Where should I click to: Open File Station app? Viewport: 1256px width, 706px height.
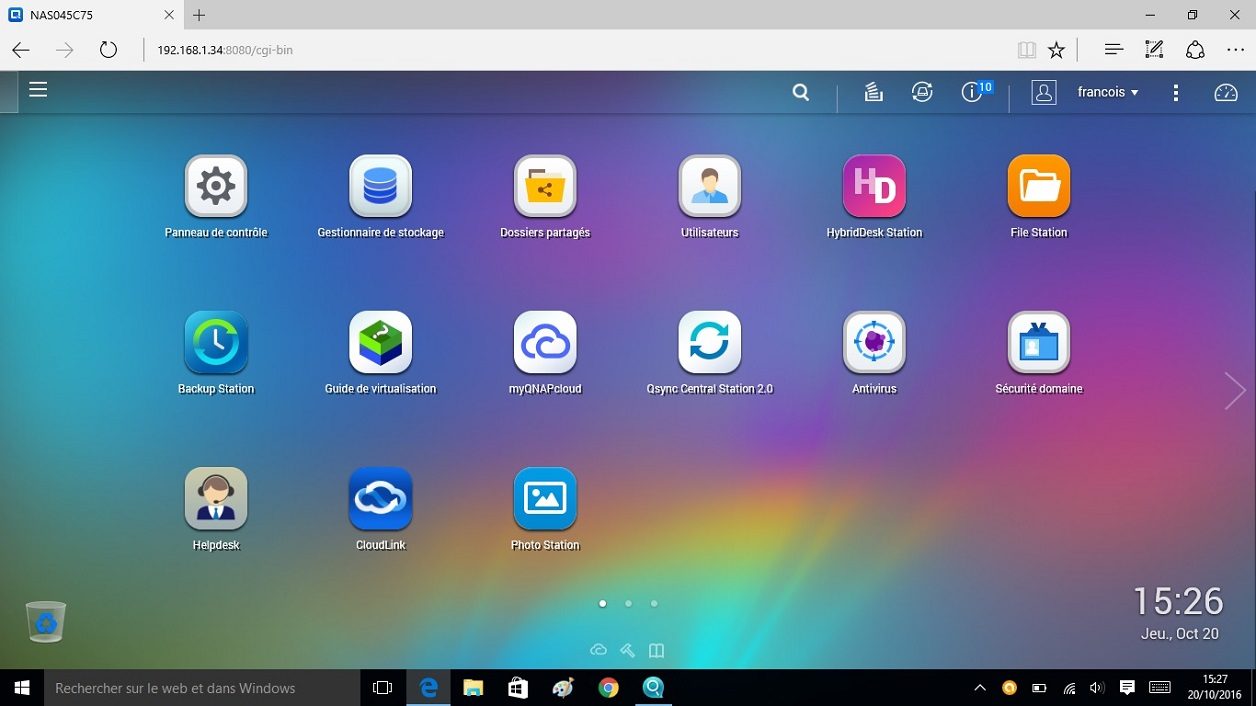pyautogui.click(x=1039, y=186)
